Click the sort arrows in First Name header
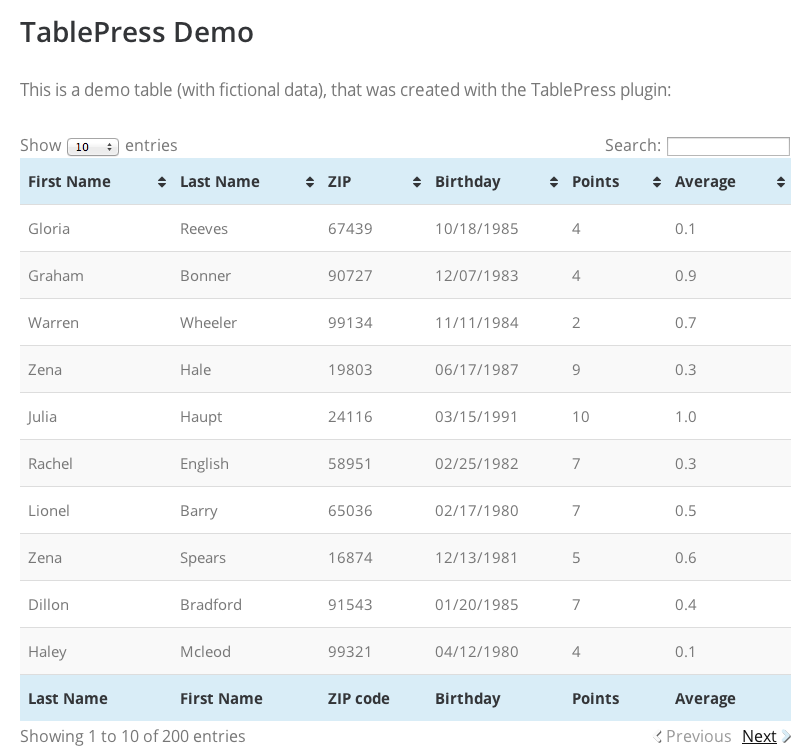Image resolution: width=809 pixels, height=756 pixels. [162, 182]
